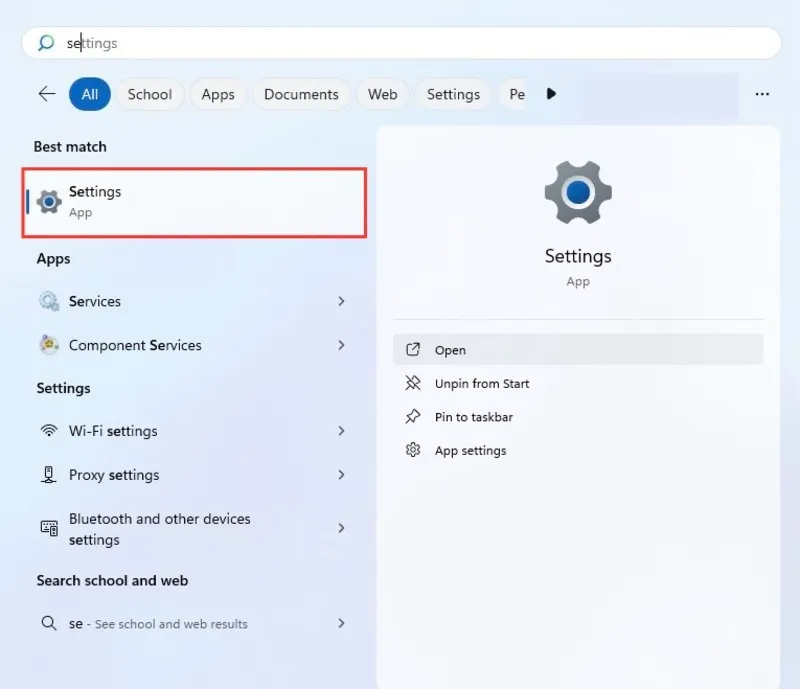Viewport: 800px width, 689px height.
Task: Select the Web filter tab
Action: click(383, 94)
